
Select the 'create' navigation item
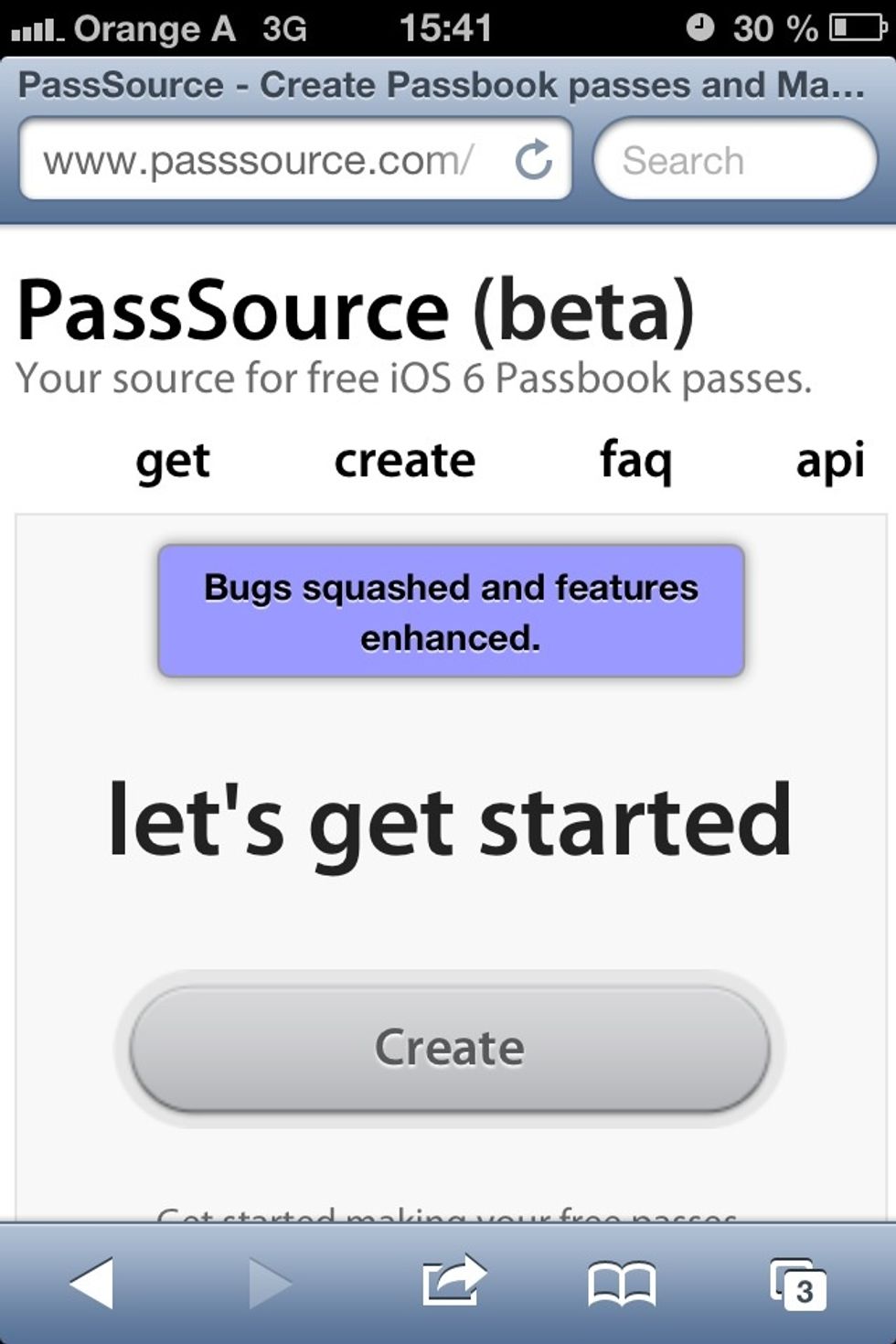click(x=405, y=460)
